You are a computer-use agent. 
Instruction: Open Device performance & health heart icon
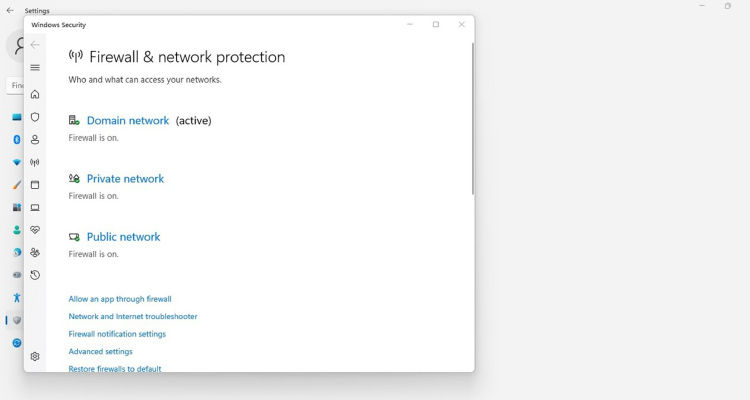(x=35, y=230)
